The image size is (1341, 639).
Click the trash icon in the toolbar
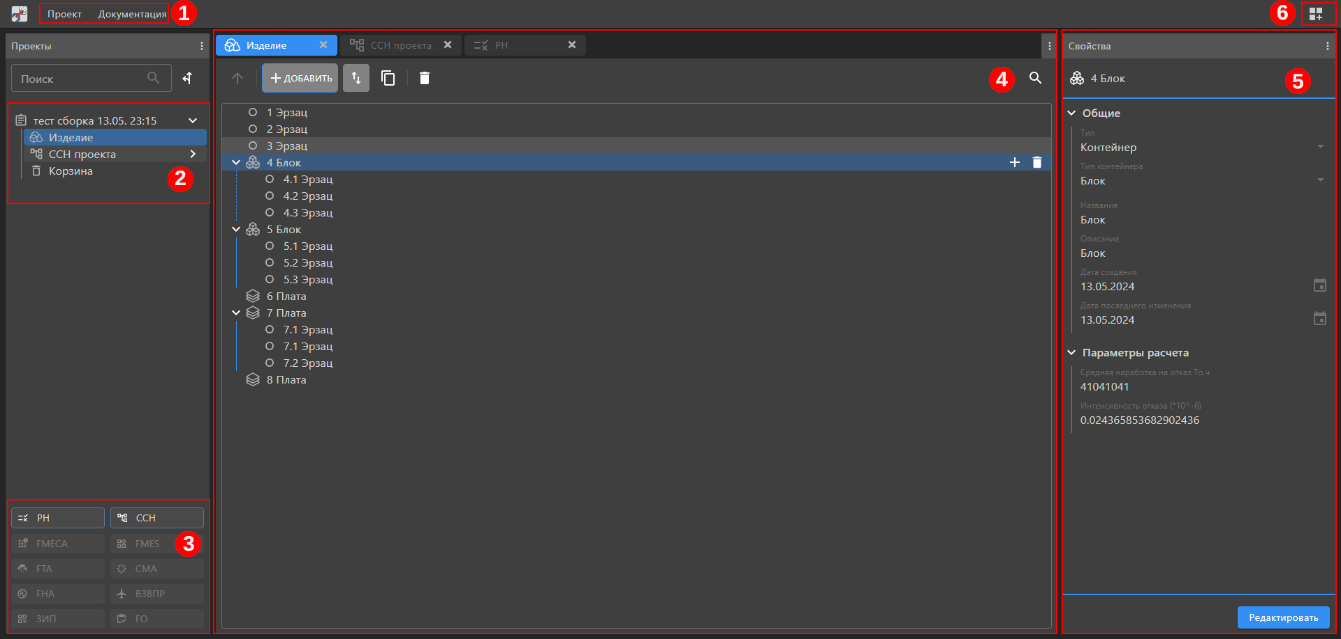pyautogui.click(x=424, y=78)
